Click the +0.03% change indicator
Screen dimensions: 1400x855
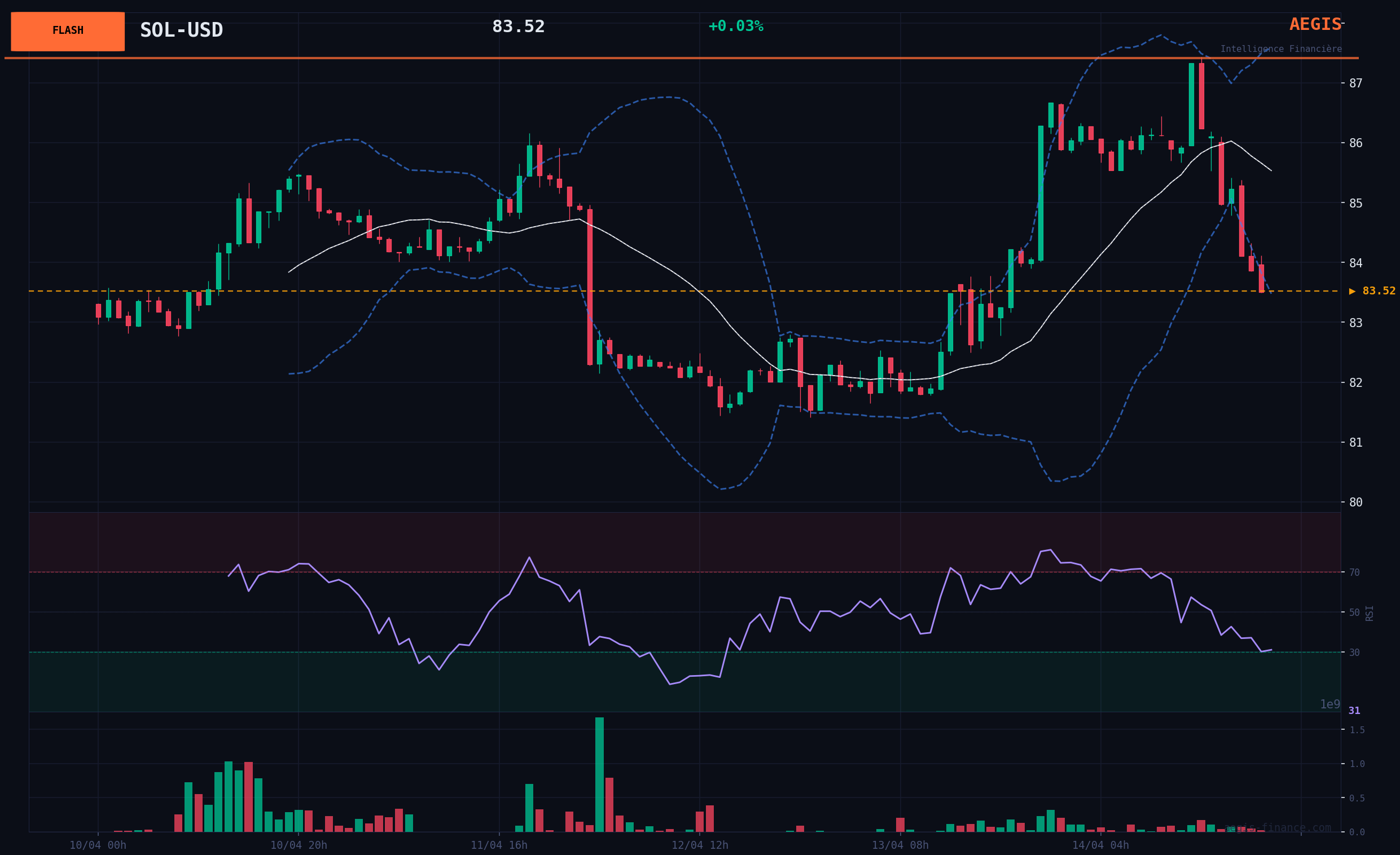click(735, 26)
